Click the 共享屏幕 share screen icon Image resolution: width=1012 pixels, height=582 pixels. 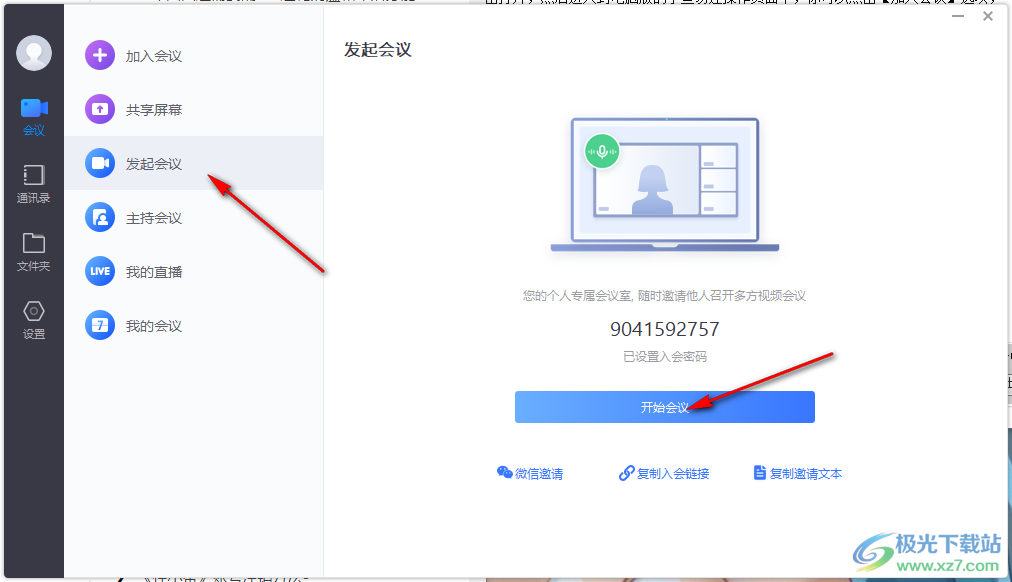tap(100, 110)
